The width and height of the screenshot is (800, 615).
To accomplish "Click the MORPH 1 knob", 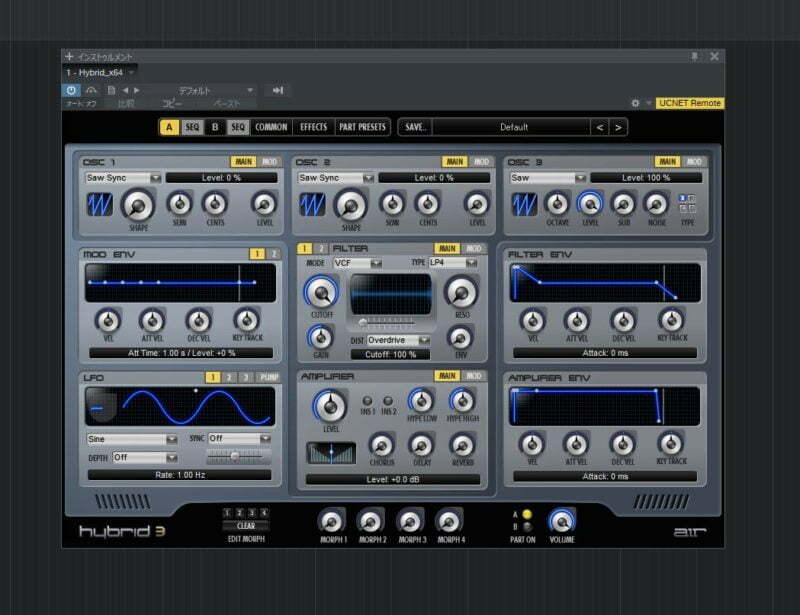I will tap(331, 520).
